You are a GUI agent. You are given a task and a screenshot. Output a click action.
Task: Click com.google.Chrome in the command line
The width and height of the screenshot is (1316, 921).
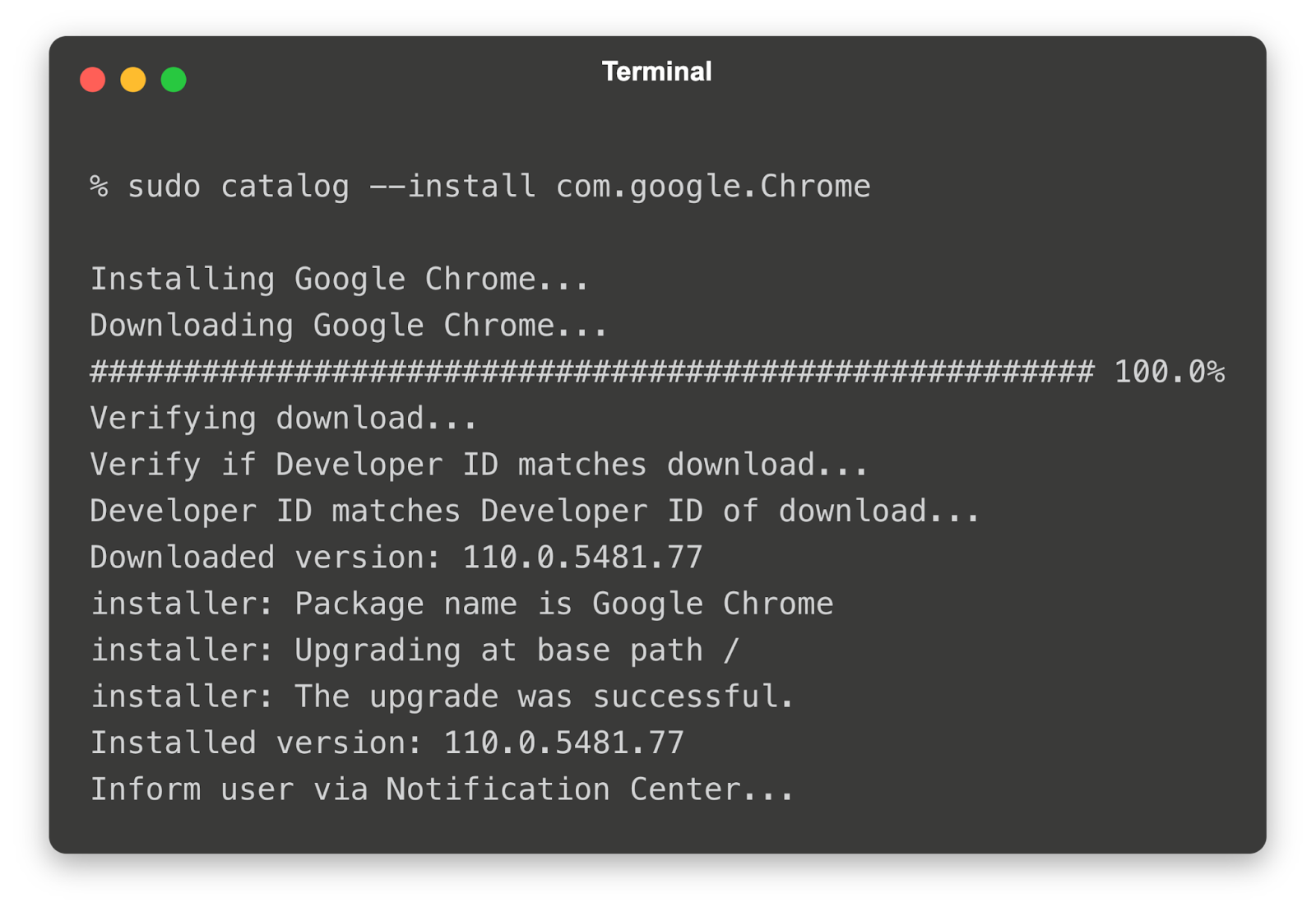(x=712, y=187)
